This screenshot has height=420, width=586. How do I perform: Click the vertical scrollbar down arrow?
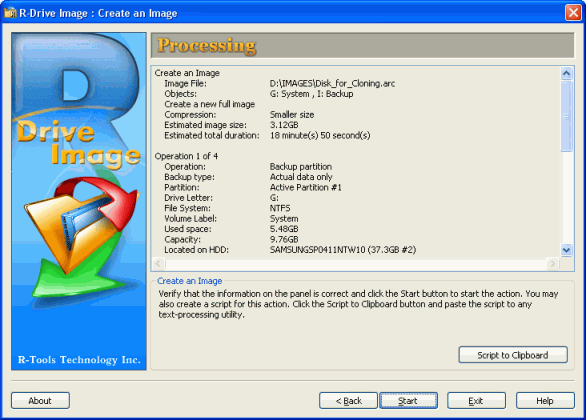pos(567,250)
